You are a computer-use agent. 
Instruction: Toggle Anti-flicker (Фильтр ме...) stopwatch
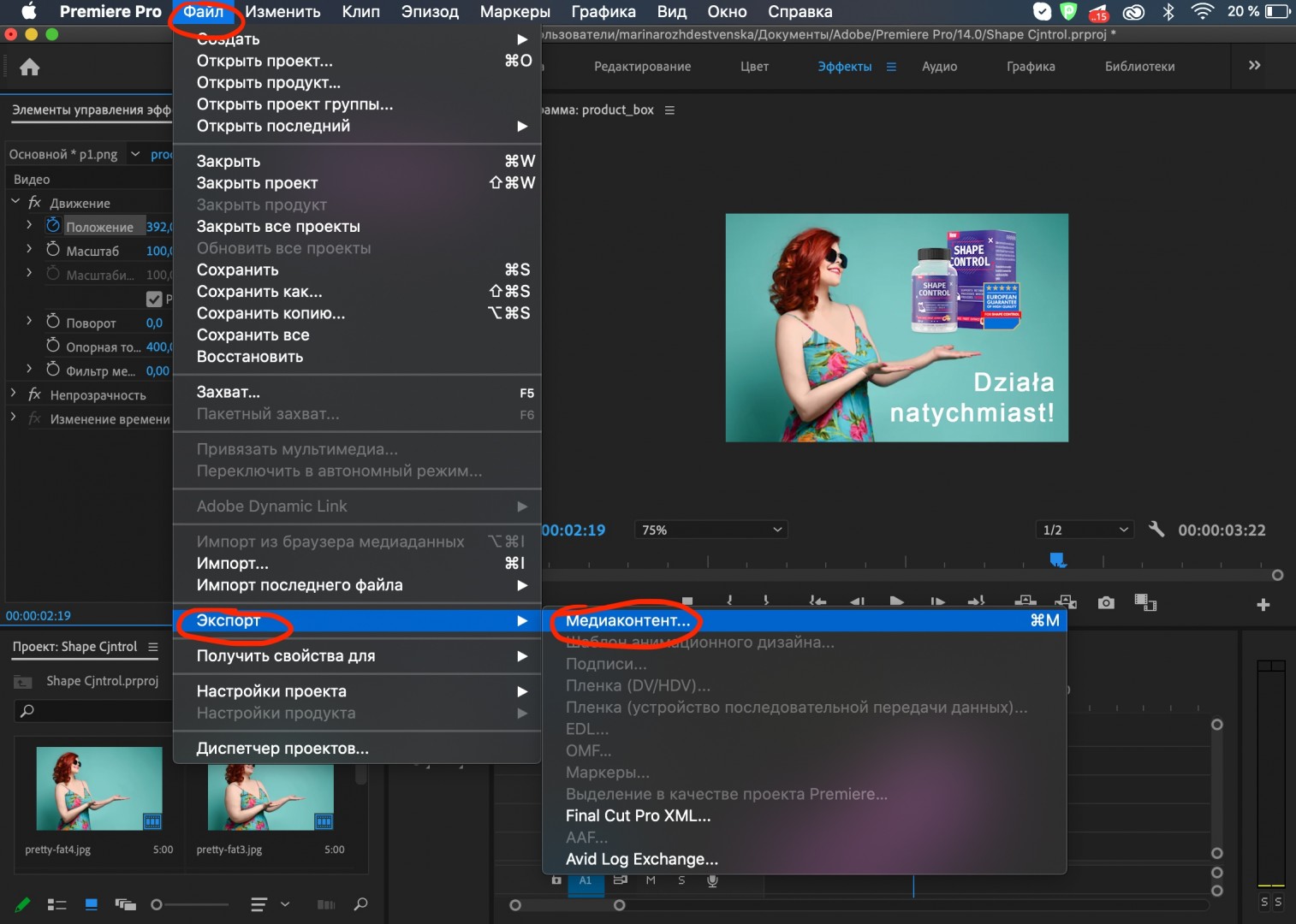coord(53,369)
